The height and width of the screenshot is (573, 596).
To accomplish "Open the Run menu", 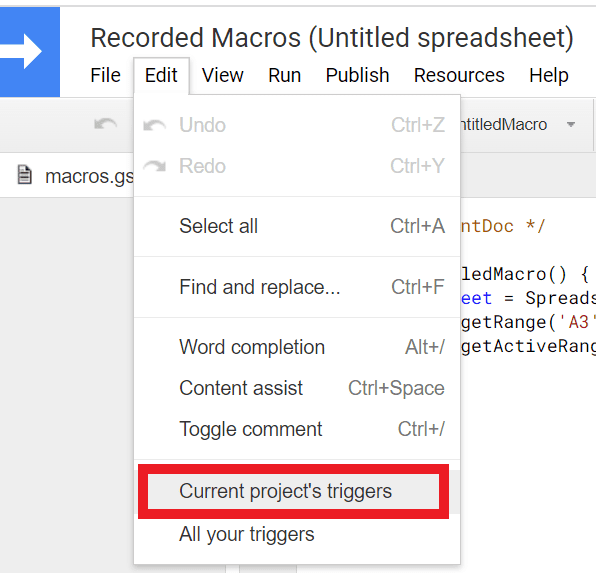I will (x=285, y=75).
